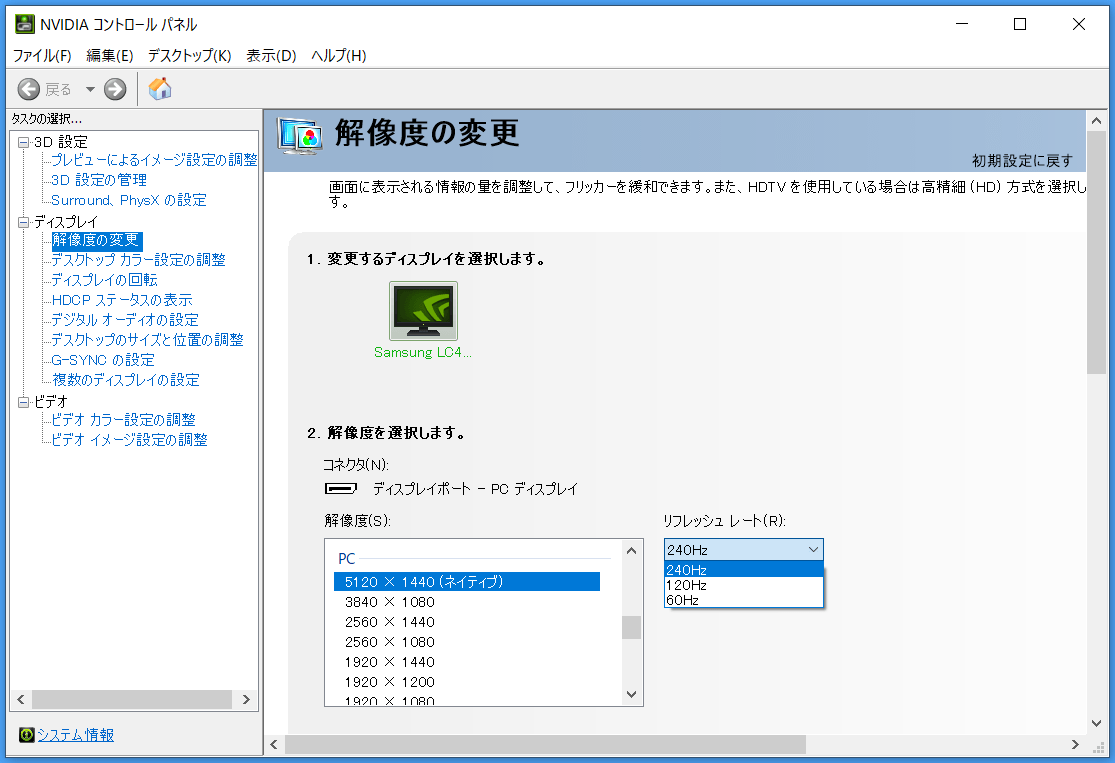The width and height of the screenshot is (1115, 763).
Task: Select 解像度の変更 in task tree
Action: (96, 240)
